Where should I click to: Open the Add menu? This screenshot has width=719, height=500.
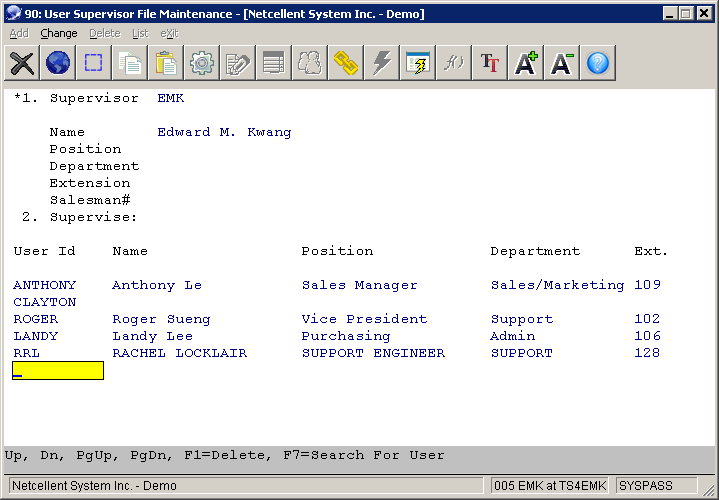coord(19,33)
